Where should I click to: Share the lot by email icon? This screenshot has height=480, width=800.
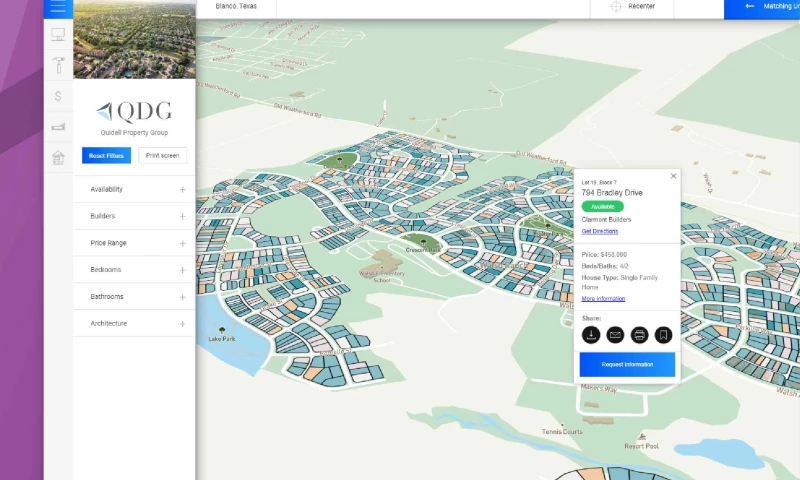click(x=615, y=335)
